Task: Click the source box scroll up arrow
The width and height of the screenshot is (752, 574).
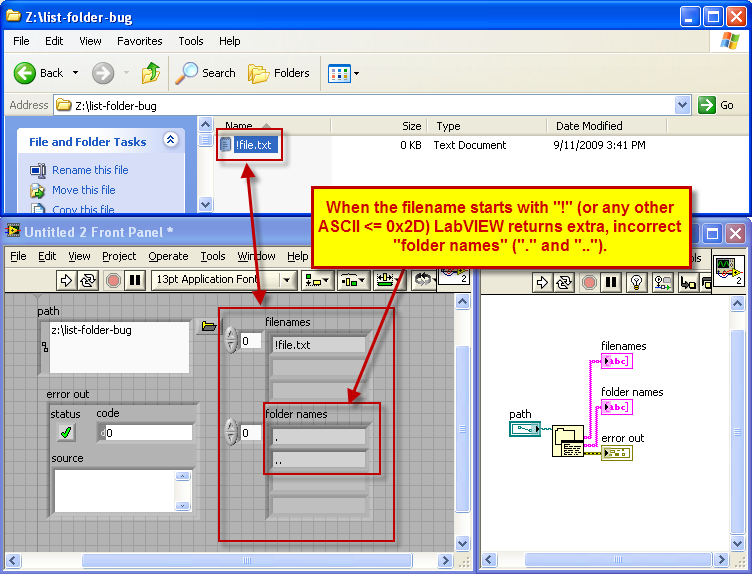Action: click(182, 476)
